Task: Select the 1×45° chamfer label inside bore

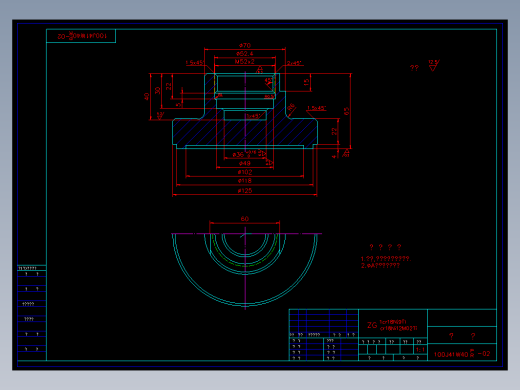Action: [254, 116]
